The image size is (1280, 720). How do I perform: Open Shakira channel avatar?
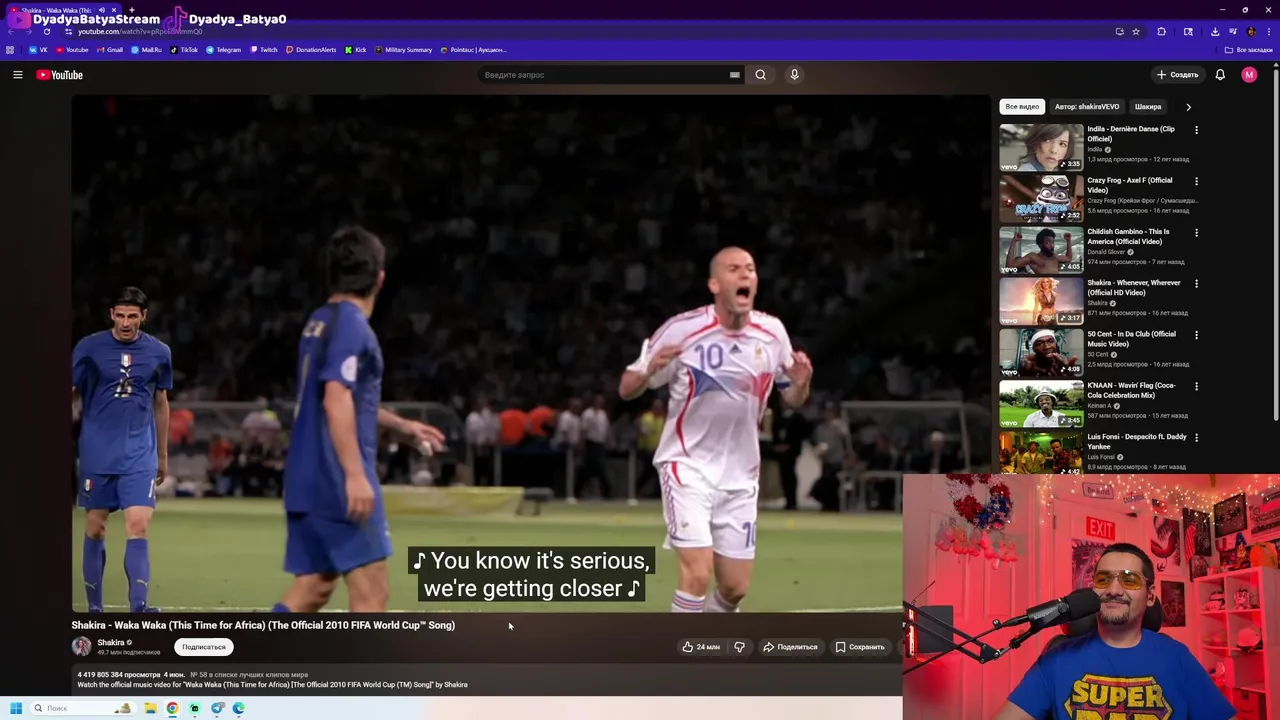[x=81, y=647]
